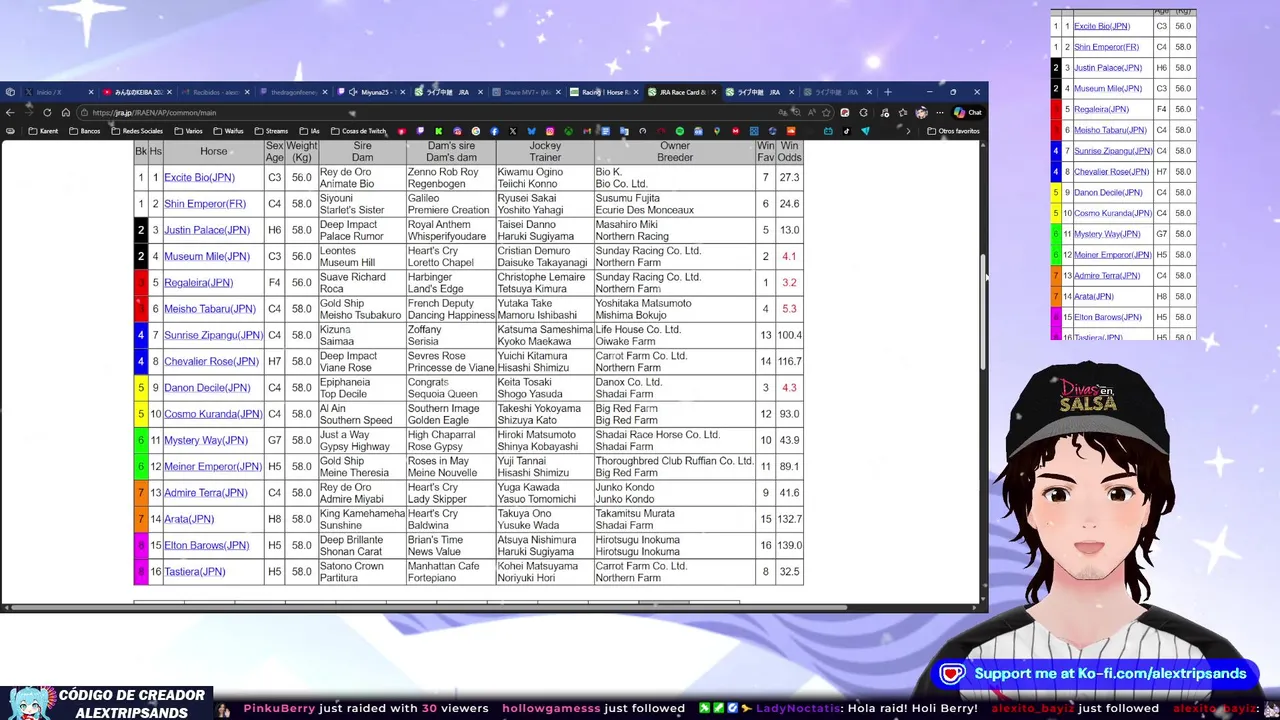The image size is (1280, 720).
Task: Click the zoom magnifier icon in address bar
Action: (x=797, y=112)
